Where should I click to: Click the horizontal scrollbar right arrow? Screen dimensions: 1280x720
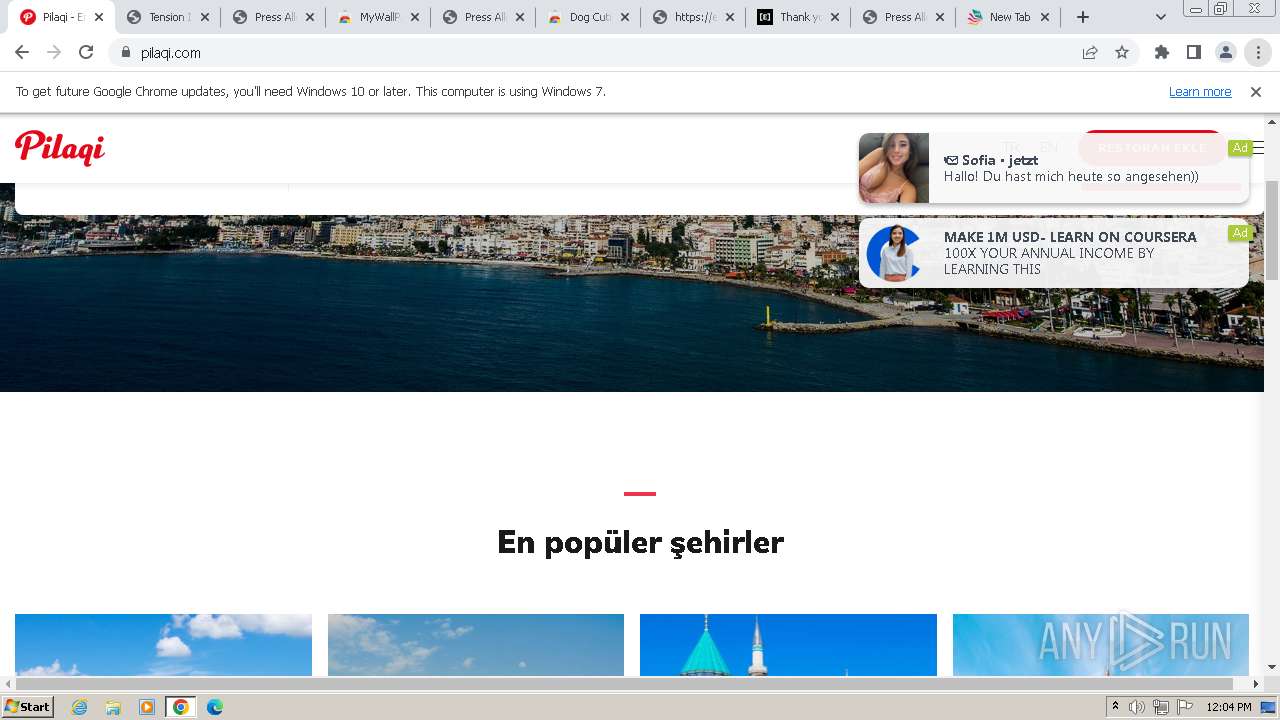(x=1256, y=684)
